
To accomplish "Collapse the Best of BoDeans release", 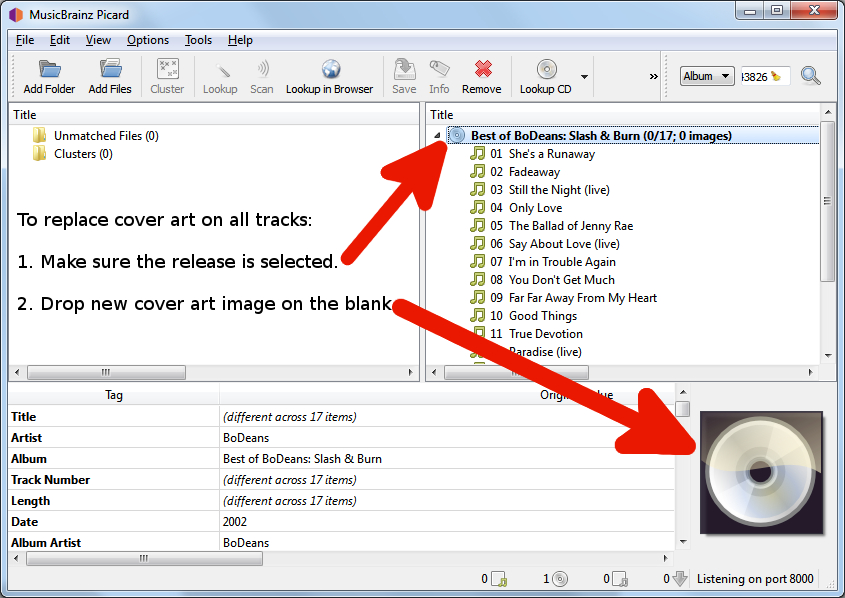I will click(437, 136).
